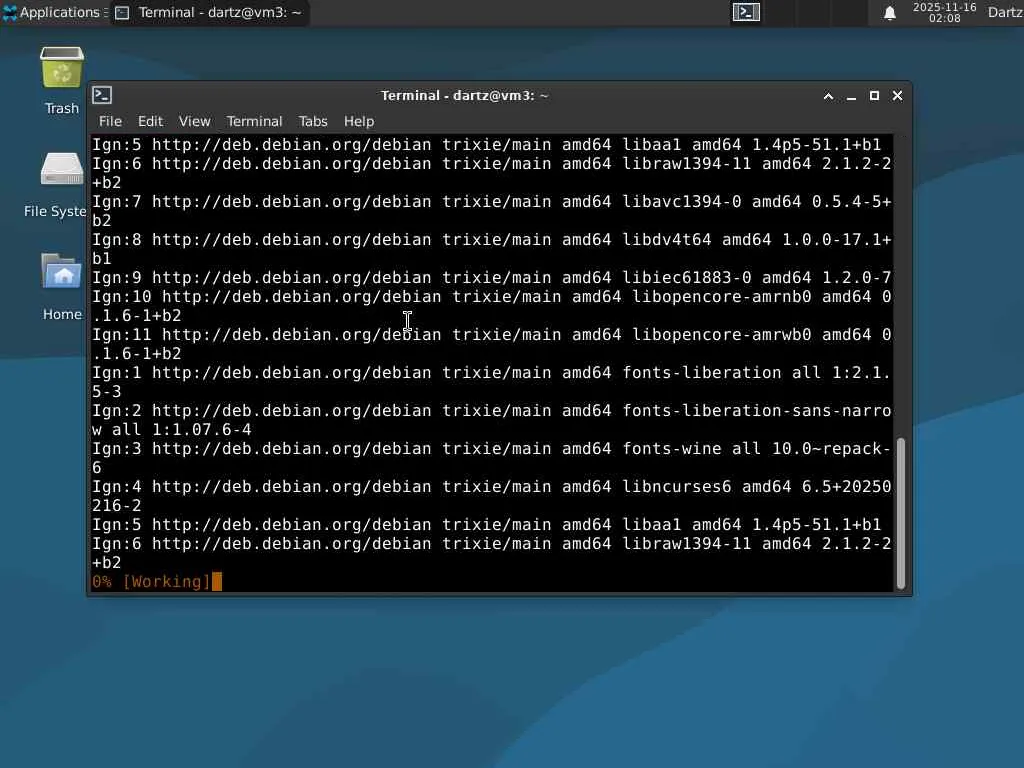Click the window title 'Terminal - dartz@vm3: ~'
This screenshot has width=1024, height=768.
(x=464, y=95)
